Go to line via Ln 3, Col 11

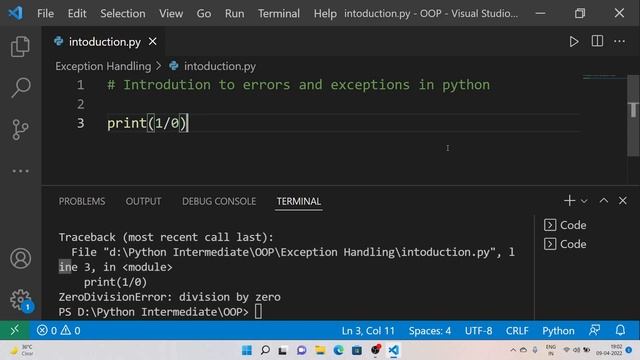click(368, 331)
